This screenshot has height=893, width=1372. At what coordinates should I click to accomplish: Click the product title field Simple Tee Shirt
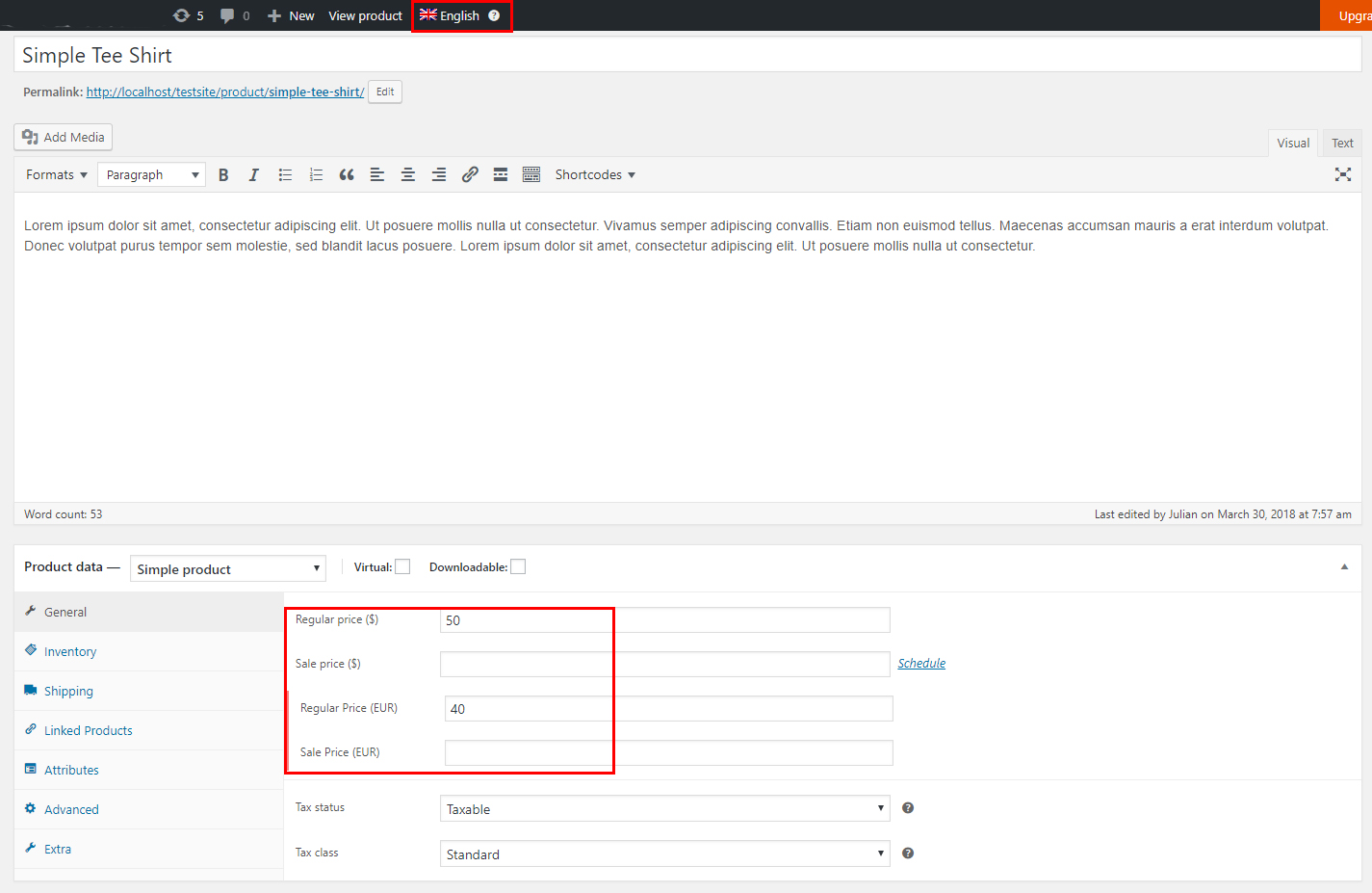click(x=687, y=55)
